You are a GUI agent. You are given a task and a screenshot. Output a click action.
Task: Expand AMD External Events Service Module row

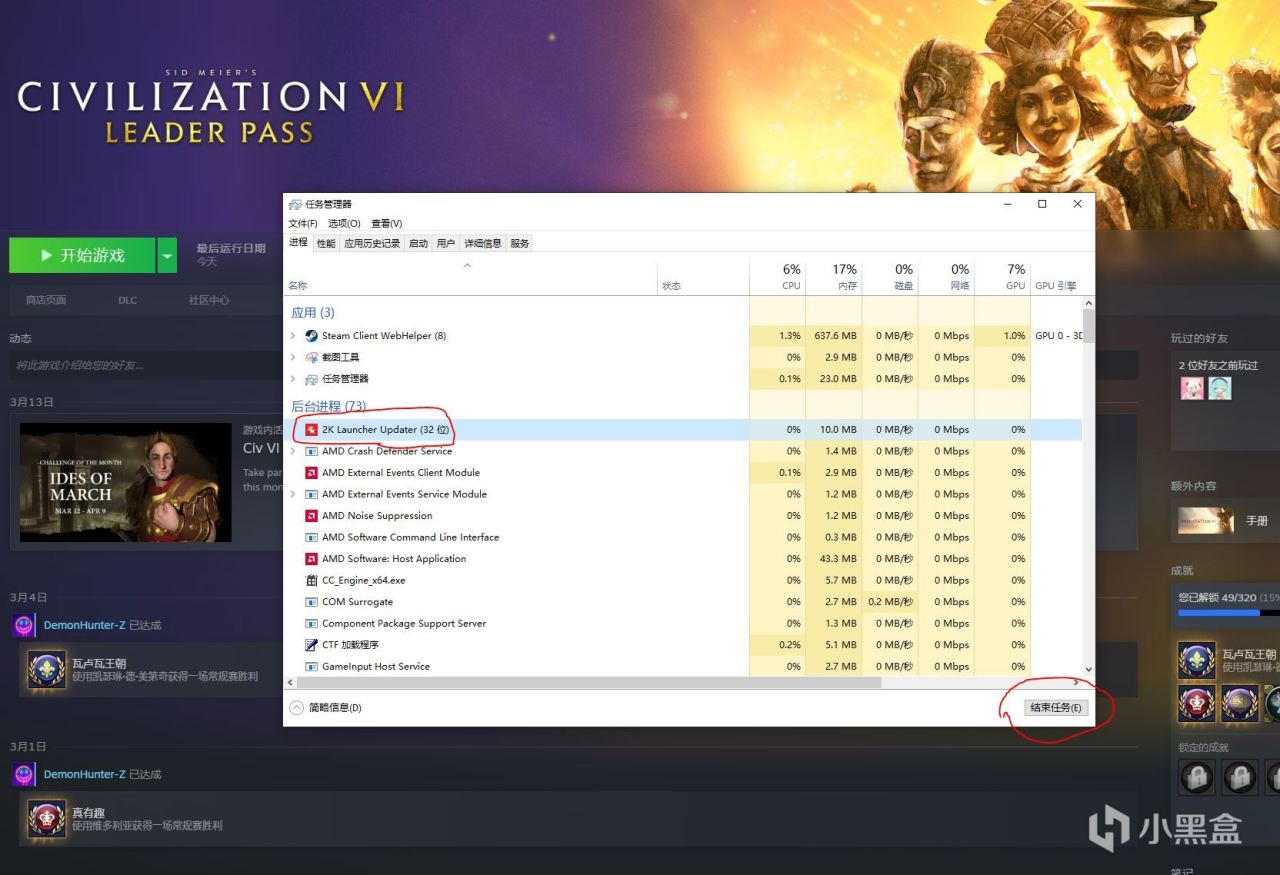coord(293,494)
